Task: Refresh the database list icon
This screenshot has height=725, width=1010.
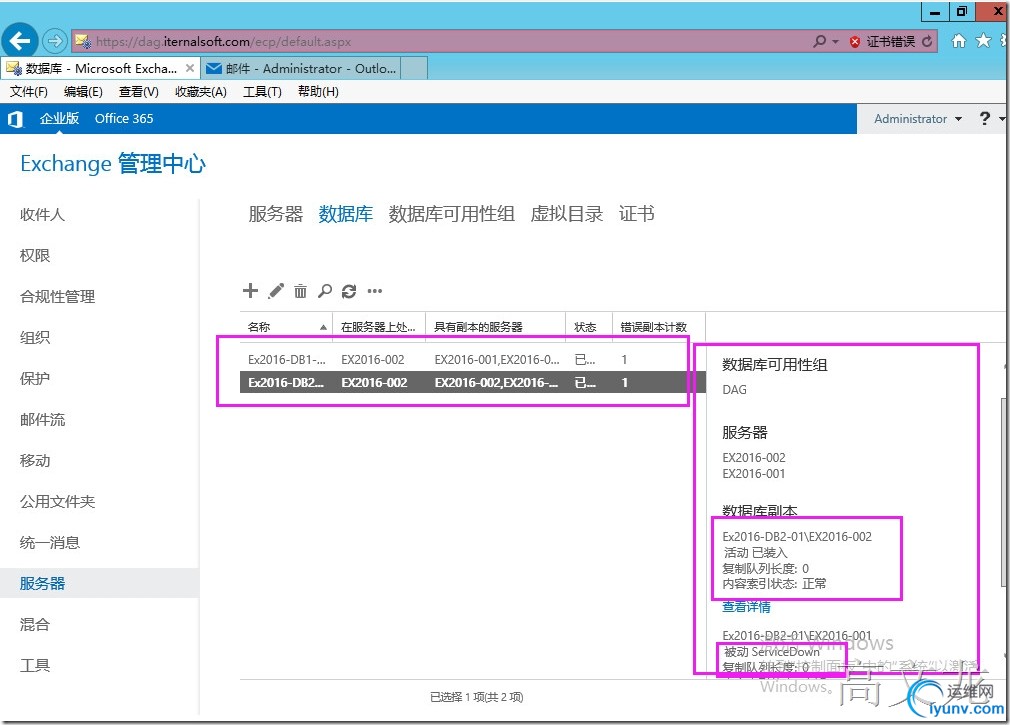Action: coord(349,291)
